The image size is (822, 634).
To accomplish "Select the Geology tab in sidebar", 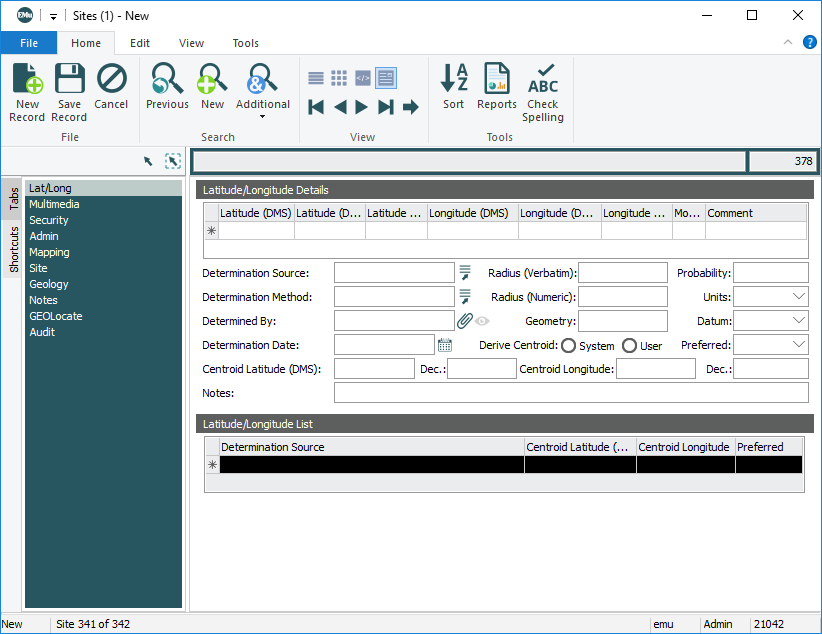I will (49, 284).
